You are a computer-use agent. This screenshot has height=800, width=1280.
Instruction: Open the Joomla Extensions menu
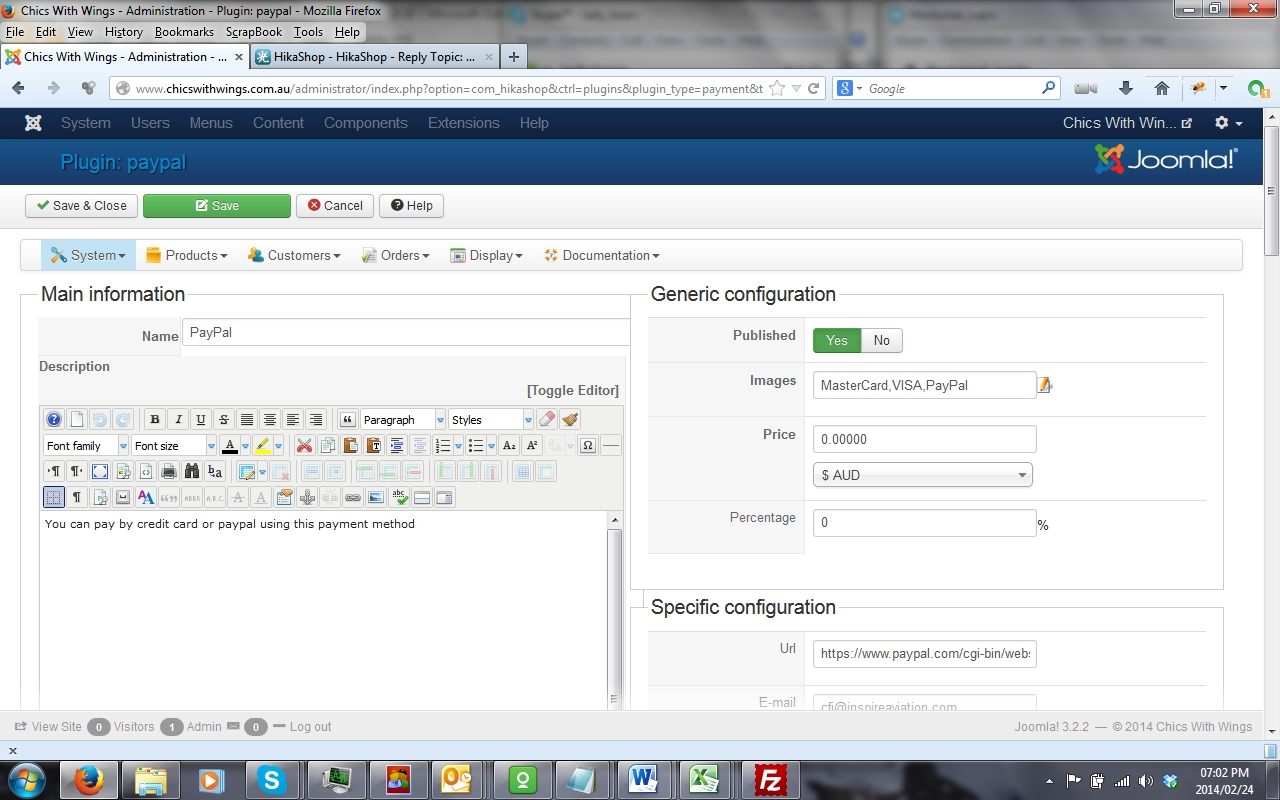pyautogui.click(x=464, y=123)
